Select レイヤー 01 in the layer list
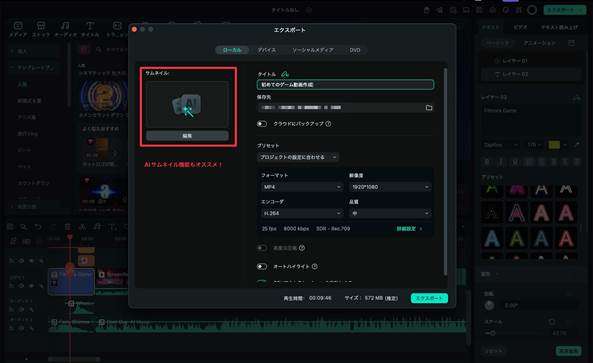This screenshot has height=363, width=593. [x=530, y=60]
